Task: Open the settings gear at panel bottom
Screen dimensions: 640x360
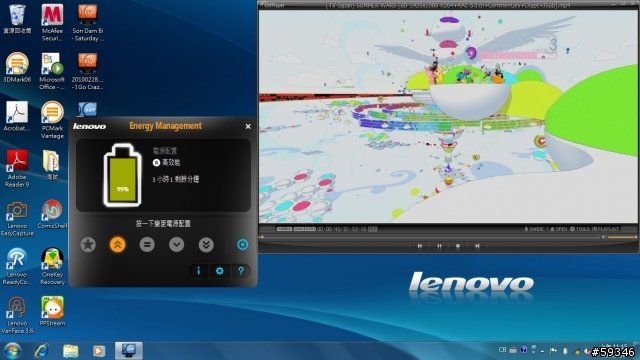Action: pos(220,271)
